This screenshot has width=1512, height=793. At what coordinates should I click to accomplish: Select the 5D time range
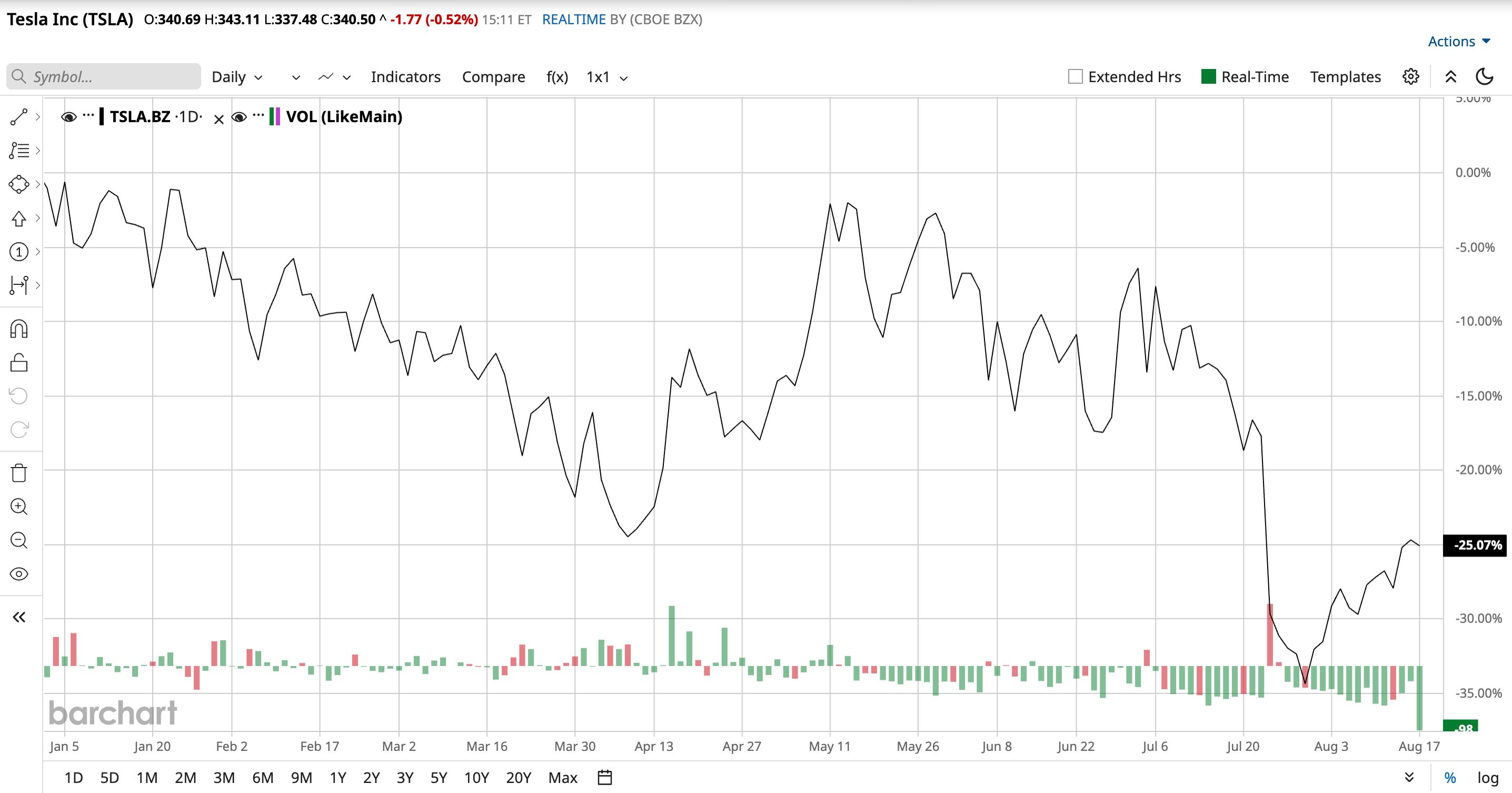click(110, 778)
